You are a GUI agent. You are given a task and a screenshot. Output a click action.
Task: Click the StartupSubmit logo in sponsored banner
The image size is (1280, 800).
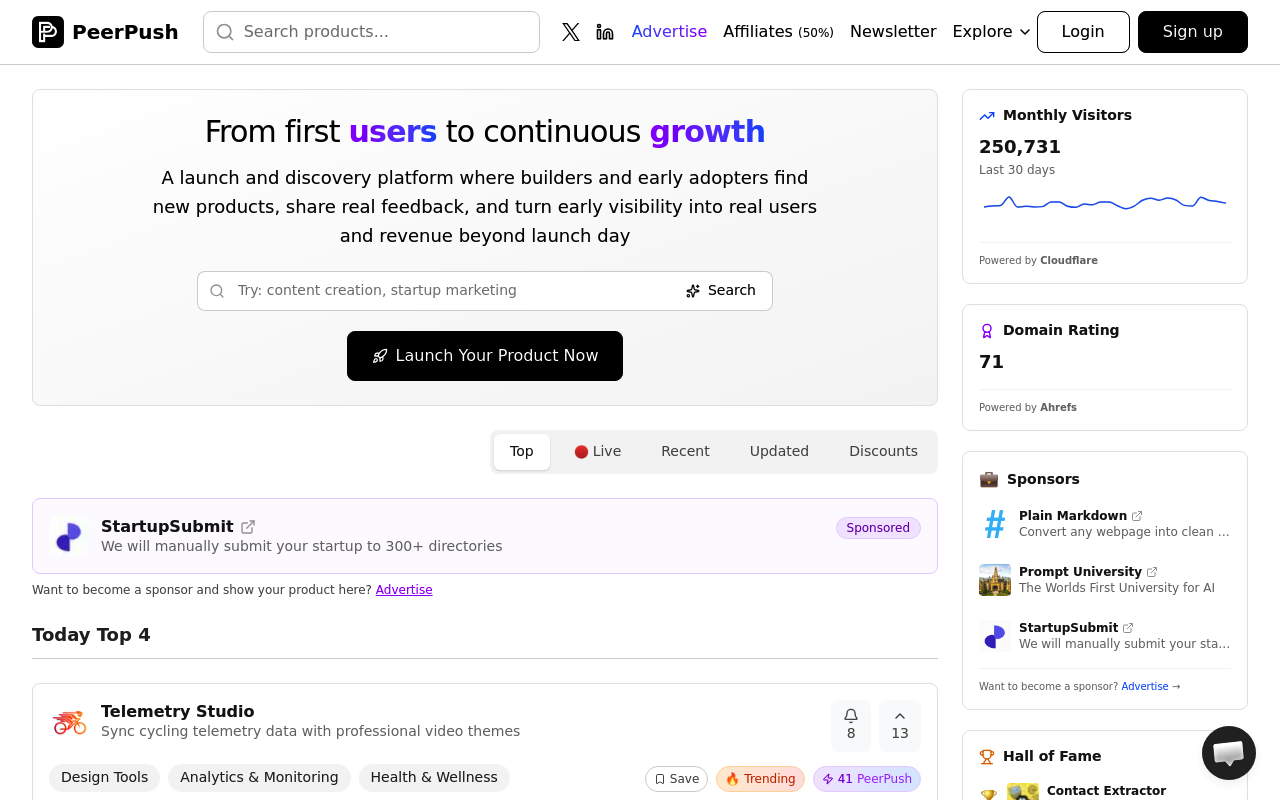pyautogui.click(x=69, y=536)
